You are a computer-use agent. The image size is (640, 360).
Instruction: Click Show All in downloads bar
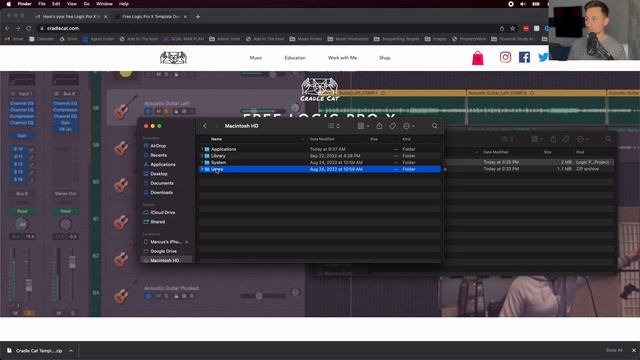[614, 350]
